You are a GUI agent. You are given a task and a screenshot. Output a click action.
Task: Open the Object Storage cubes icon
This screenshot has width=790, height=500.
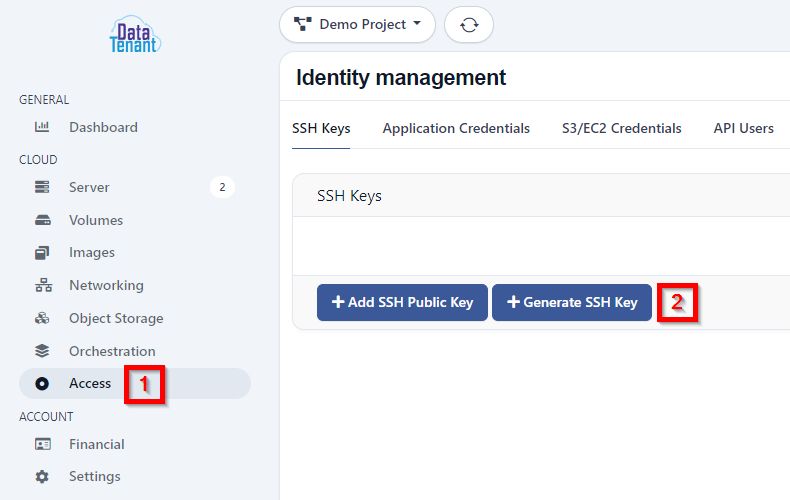(x=42, y=318)
